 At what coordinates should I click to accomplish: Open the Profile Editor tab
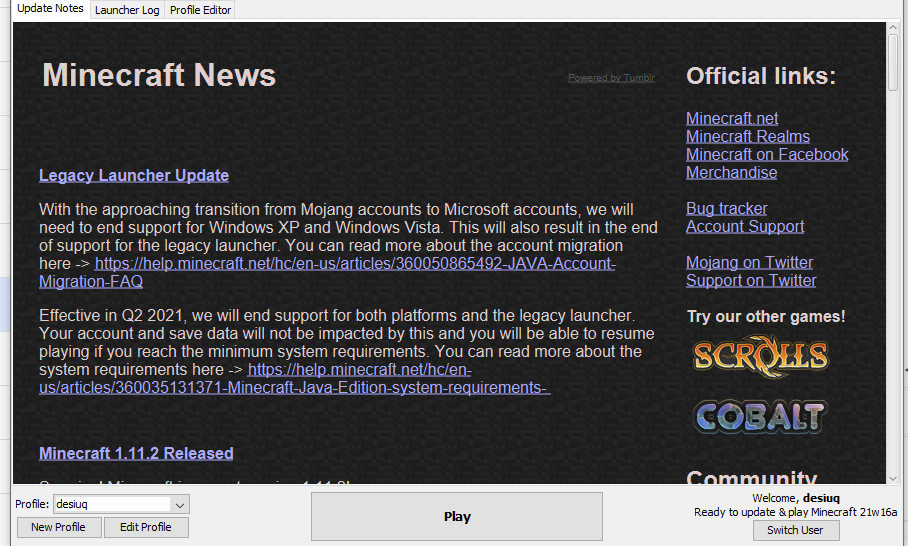point(200,10)
